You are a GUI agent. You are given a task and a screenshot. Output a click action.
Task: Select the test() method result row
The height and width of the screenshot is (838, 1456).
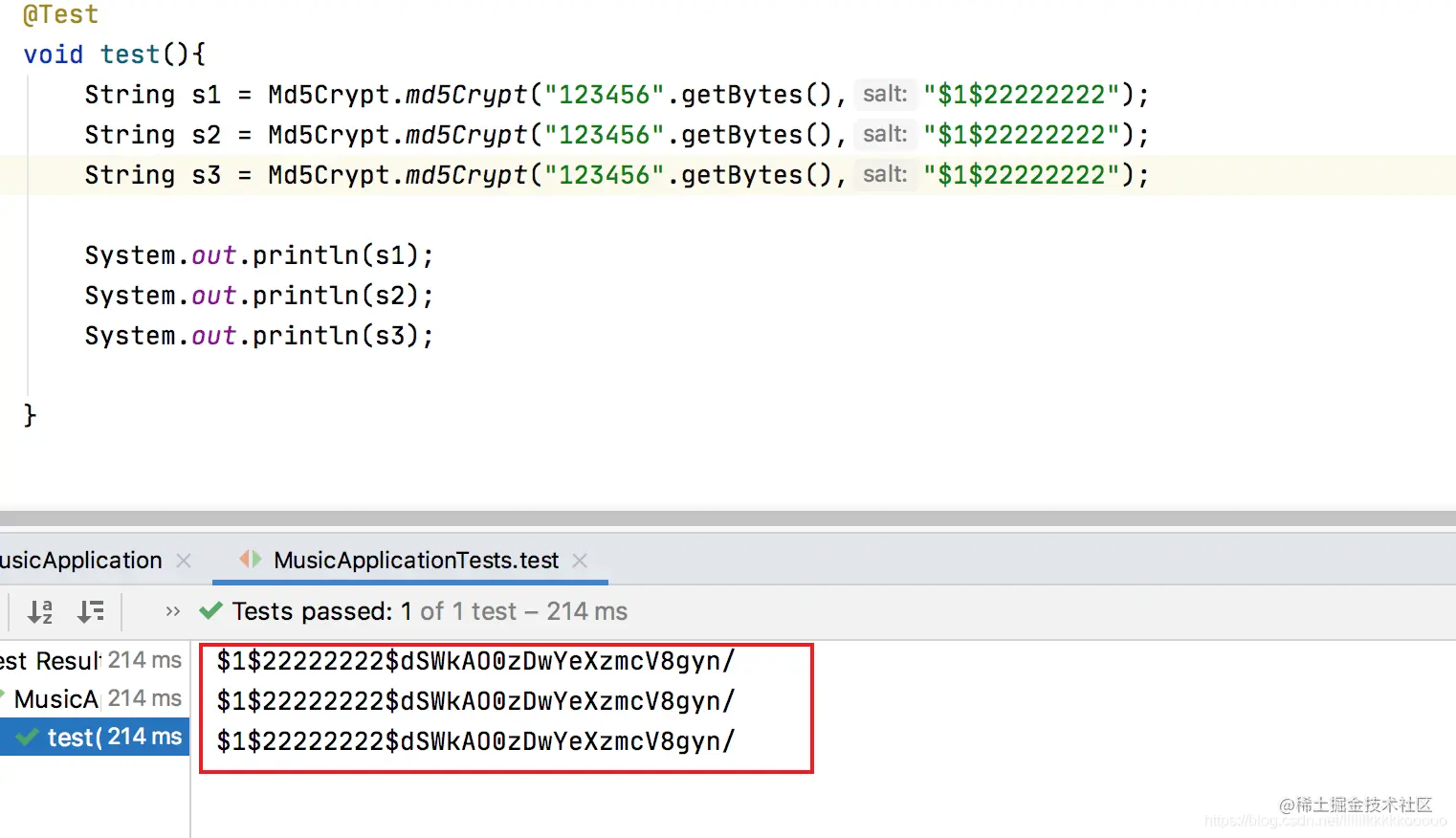tap(93, 737)
